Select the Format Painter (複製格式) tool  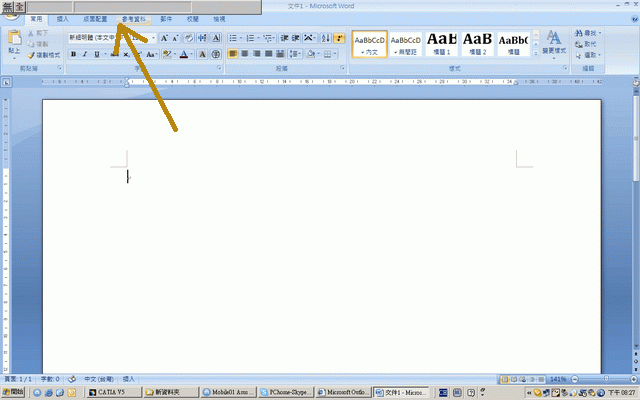tap(44, 55)
